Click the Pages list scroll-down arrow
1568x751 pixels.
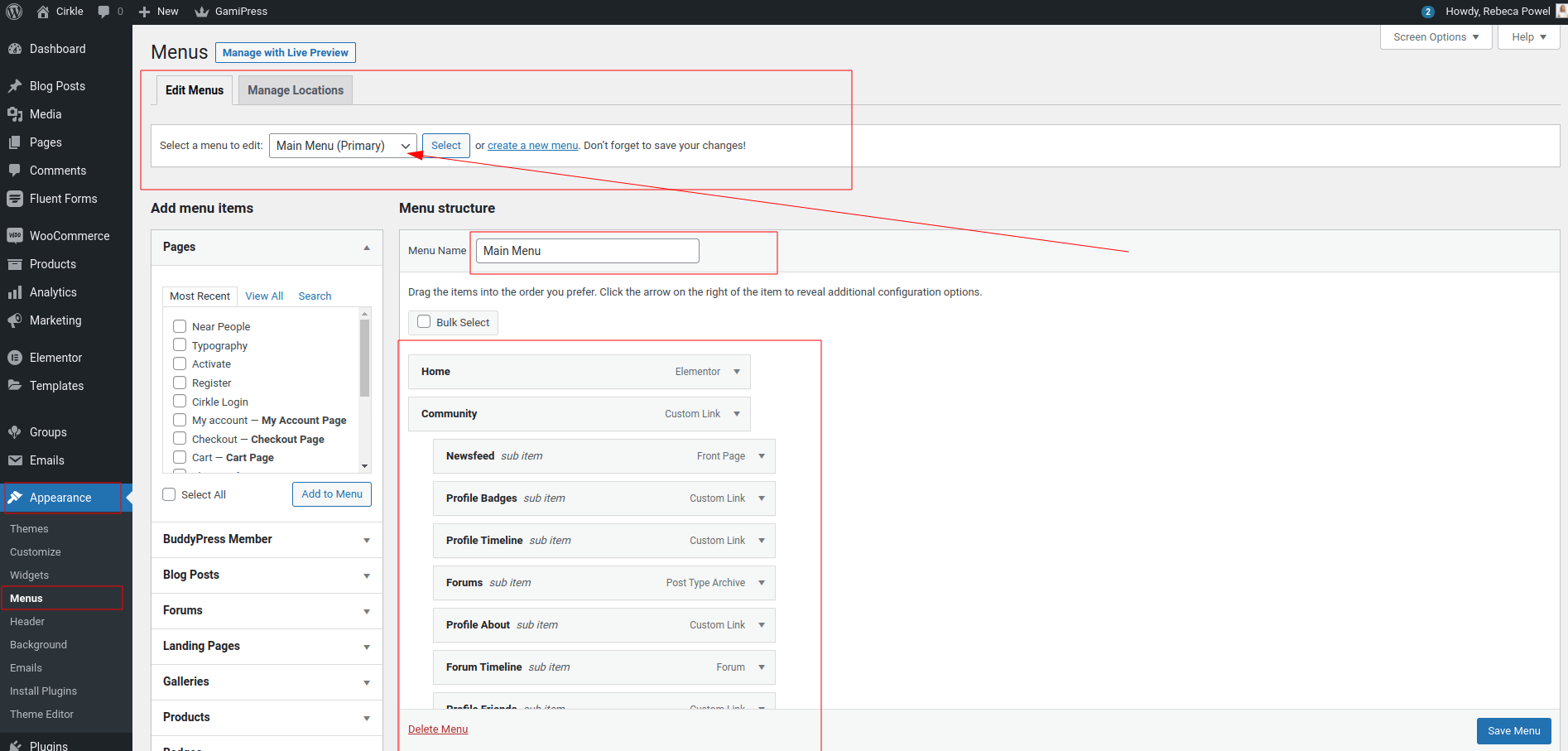coord(364,466)
